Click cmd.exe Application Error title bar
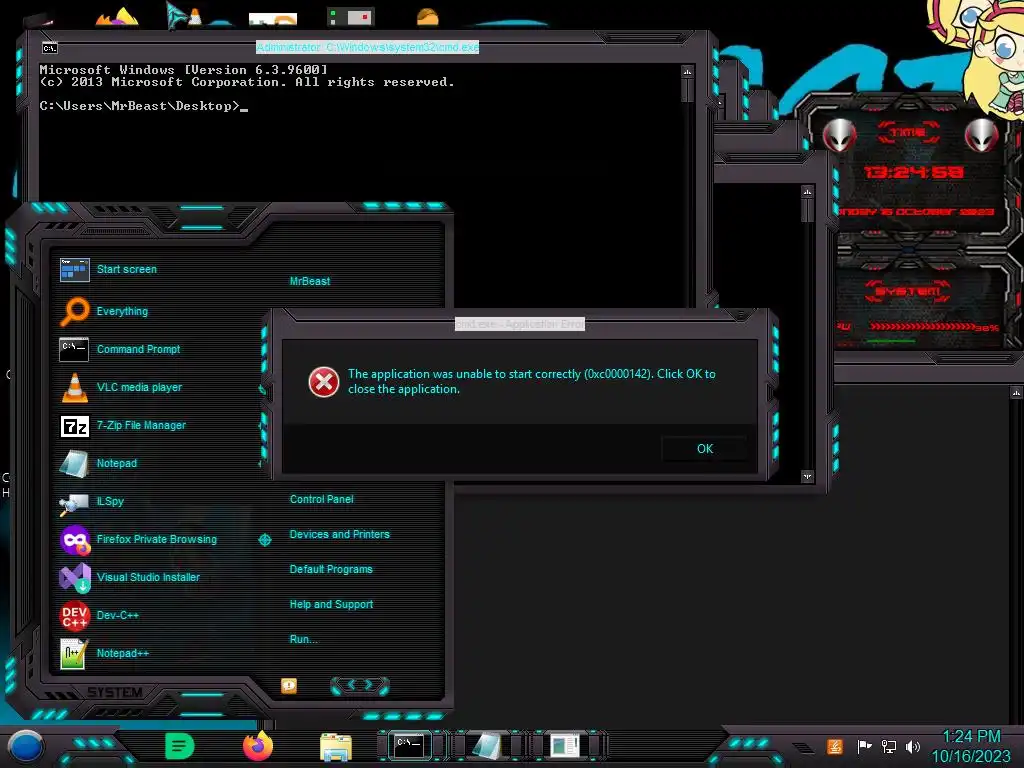Image resolution: width=1024 pixels, height=768 pixels. tap(520, 324)
